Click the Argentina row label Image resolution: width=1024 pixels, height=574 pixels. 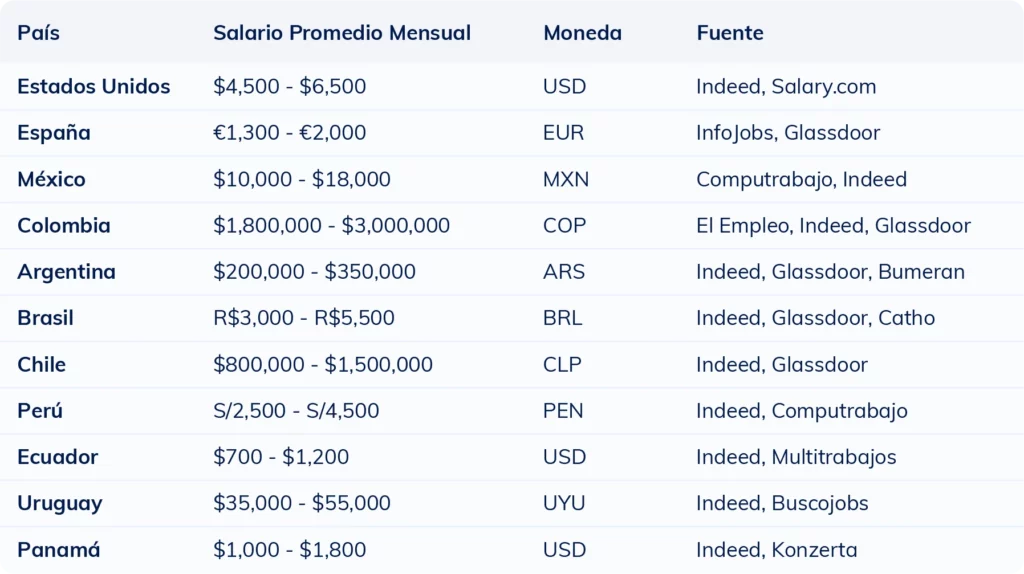66,272
